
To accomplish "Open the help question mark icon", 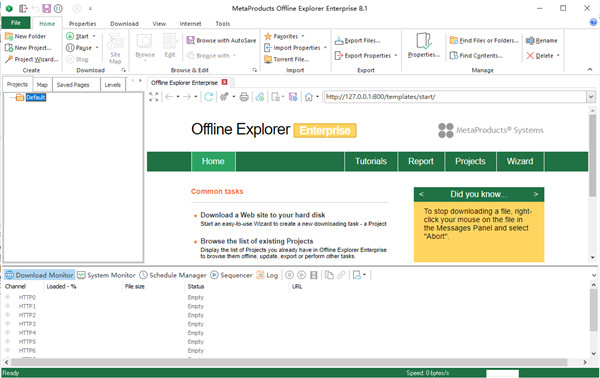I will [593, 22].
